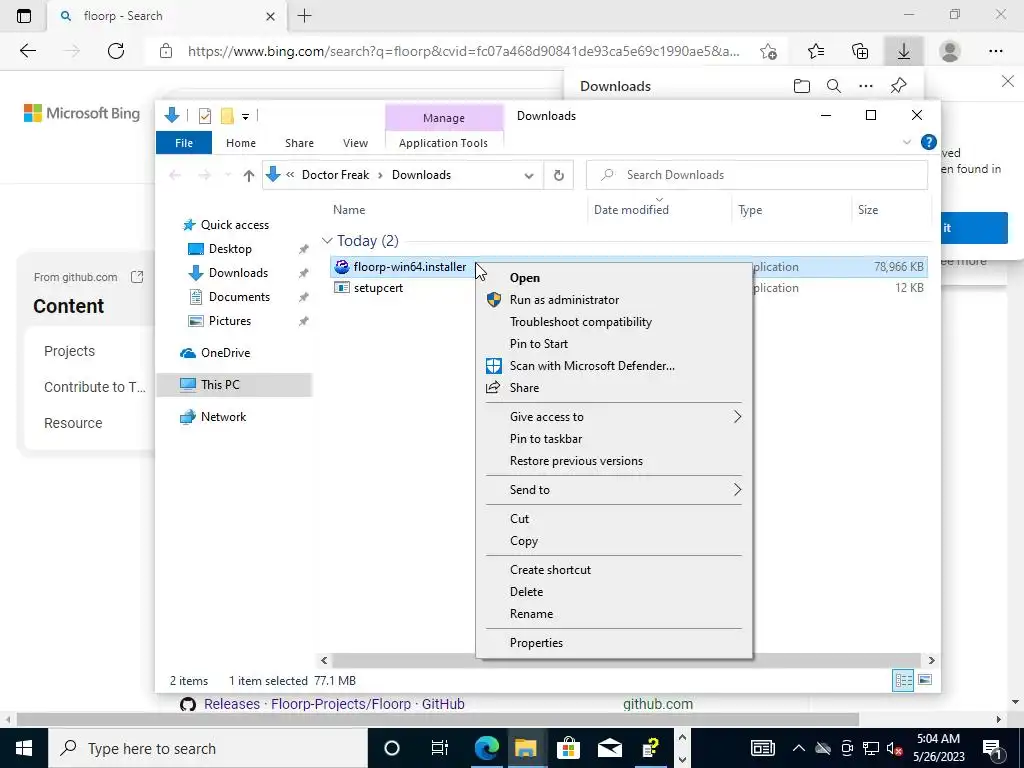Click Projects in Content panel
This screenshot has width=1024, height=768.
[x=69, y=351]
